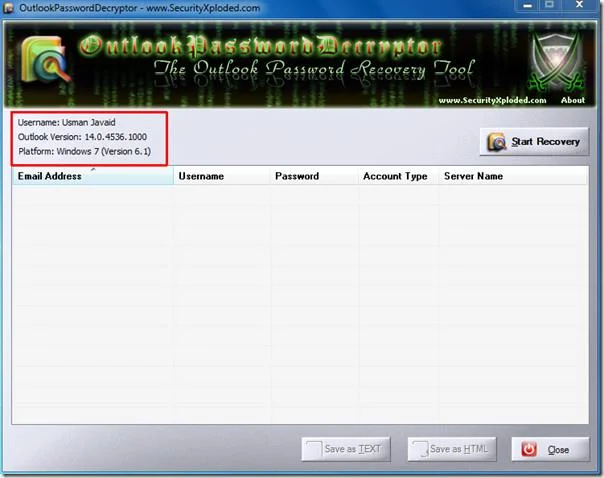This screenshot has width=604, height=478.
Task: Sort by the Email Address column header
Action: [x=93, y=176]
